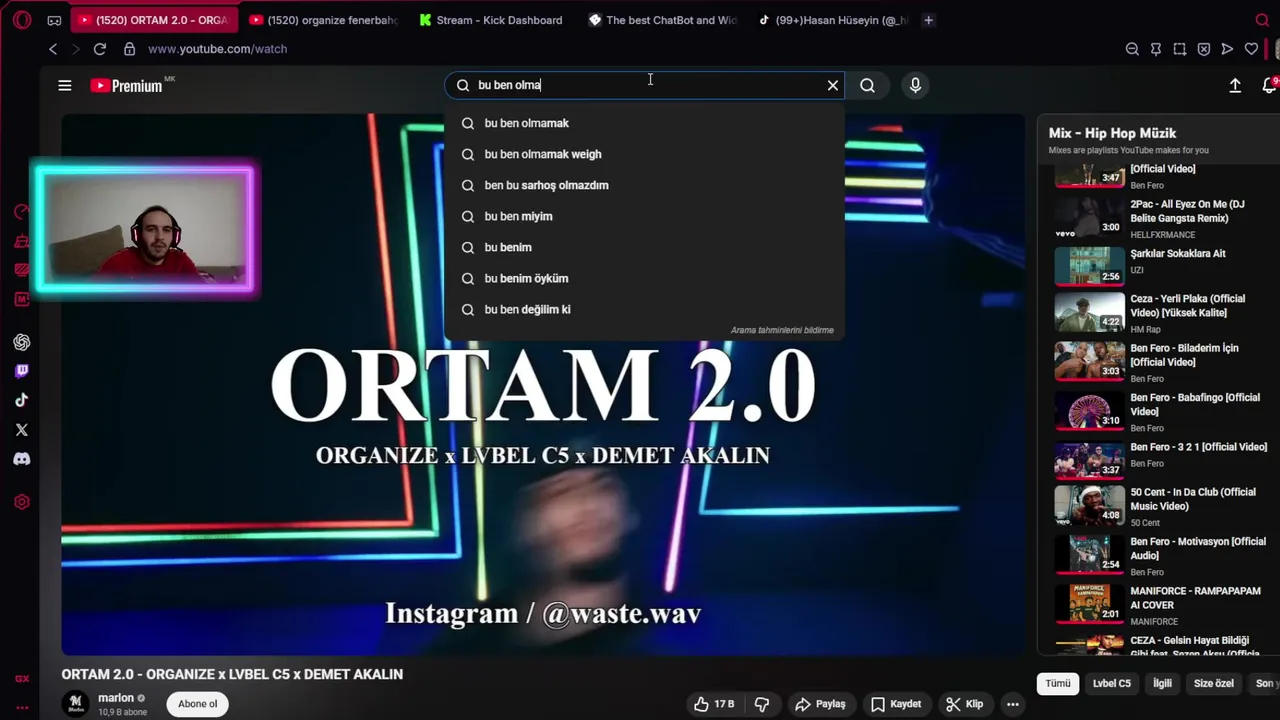
Task: Save the video via Kaydet
Action: (896, 704)
